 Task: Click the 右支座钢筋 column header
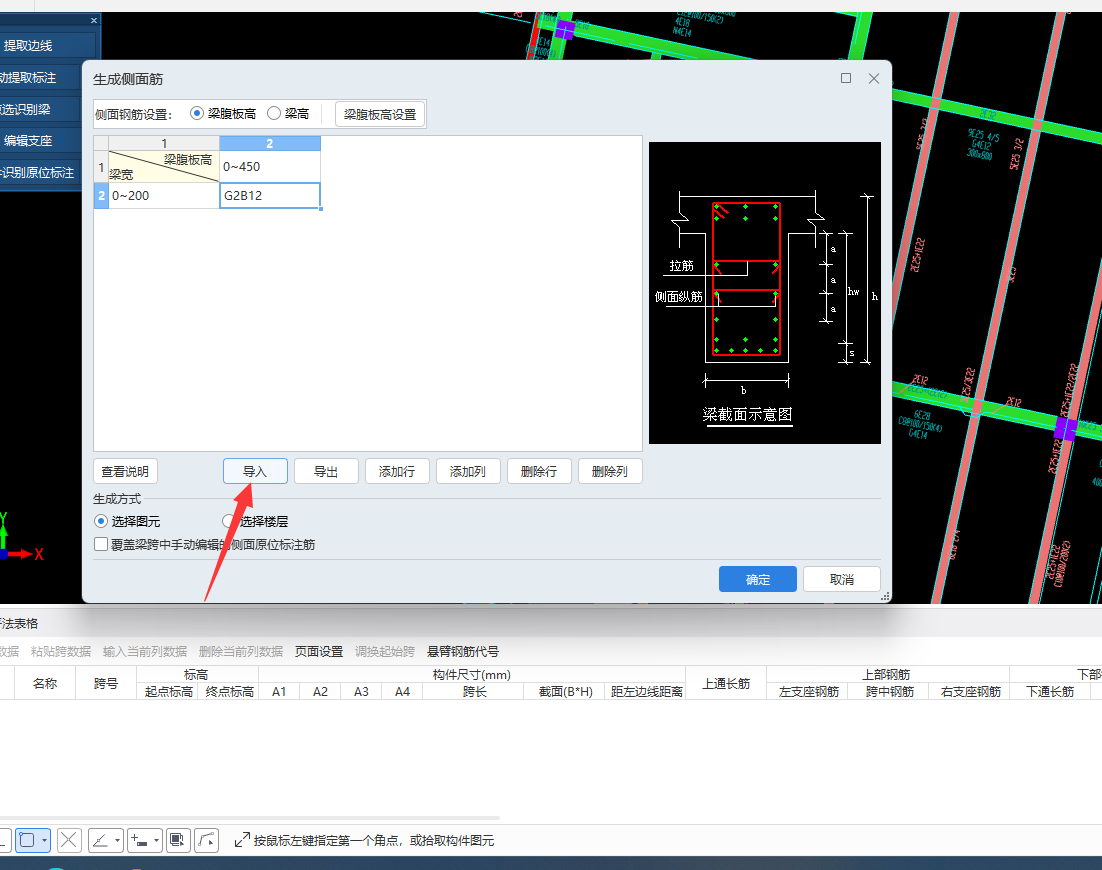(x=970, y=692)
